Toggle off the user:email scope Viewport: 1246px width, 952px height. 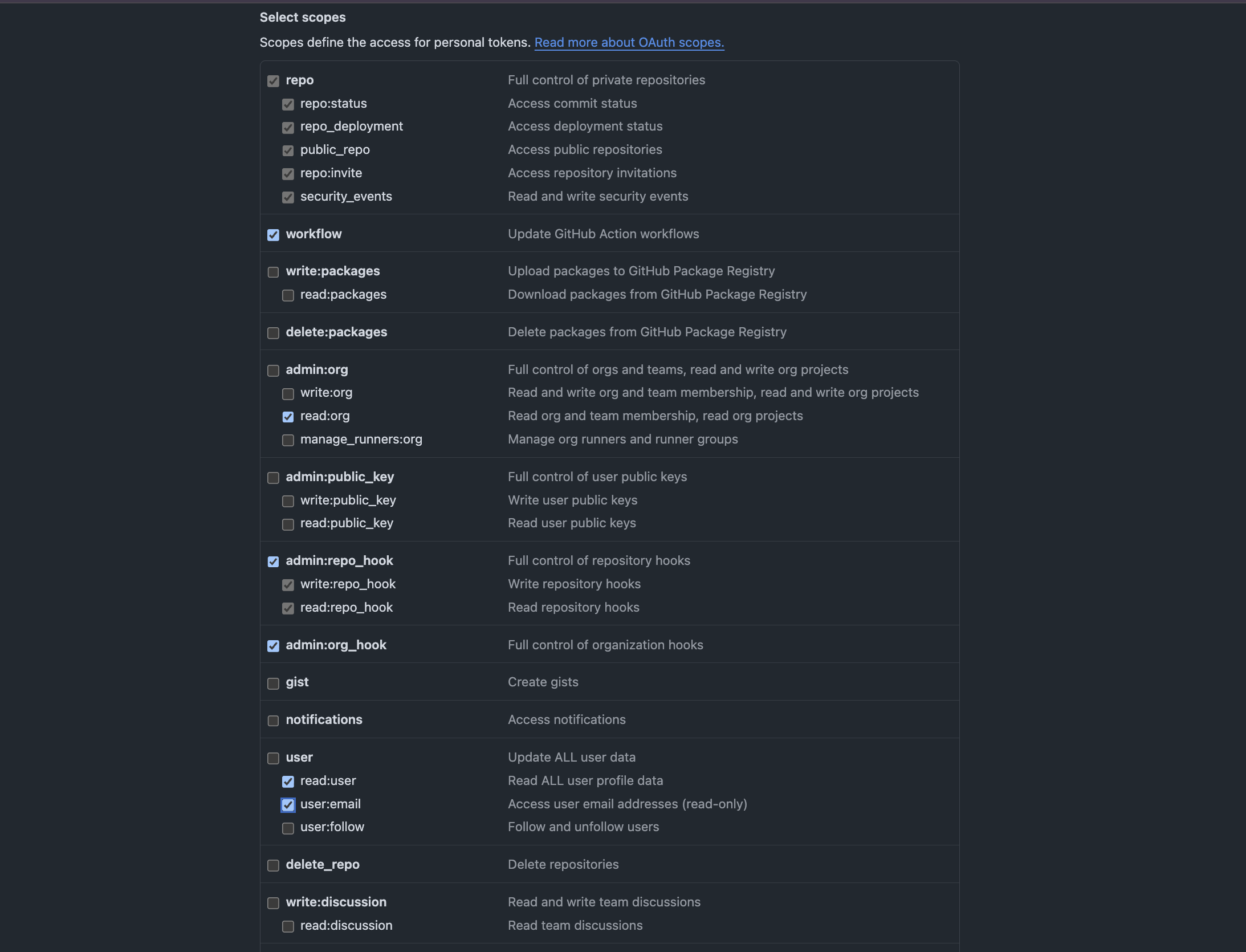pos(288,805)
